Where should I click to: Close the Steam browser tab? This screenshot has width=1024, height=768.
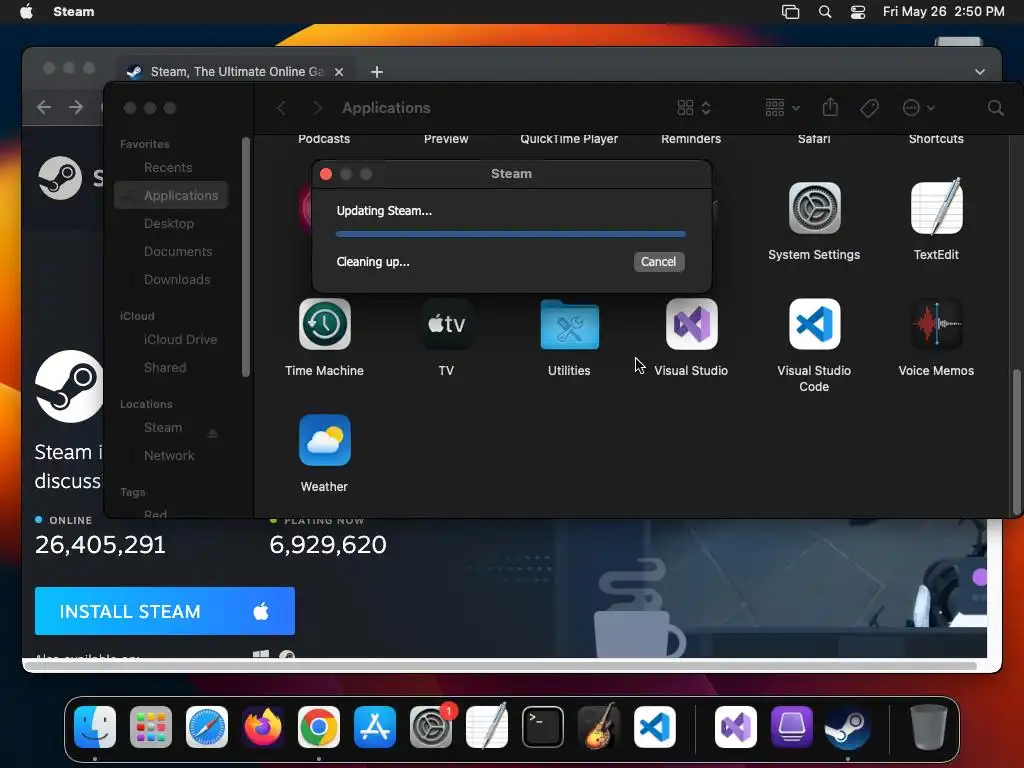pyautogui.click(x=339, y=72)
